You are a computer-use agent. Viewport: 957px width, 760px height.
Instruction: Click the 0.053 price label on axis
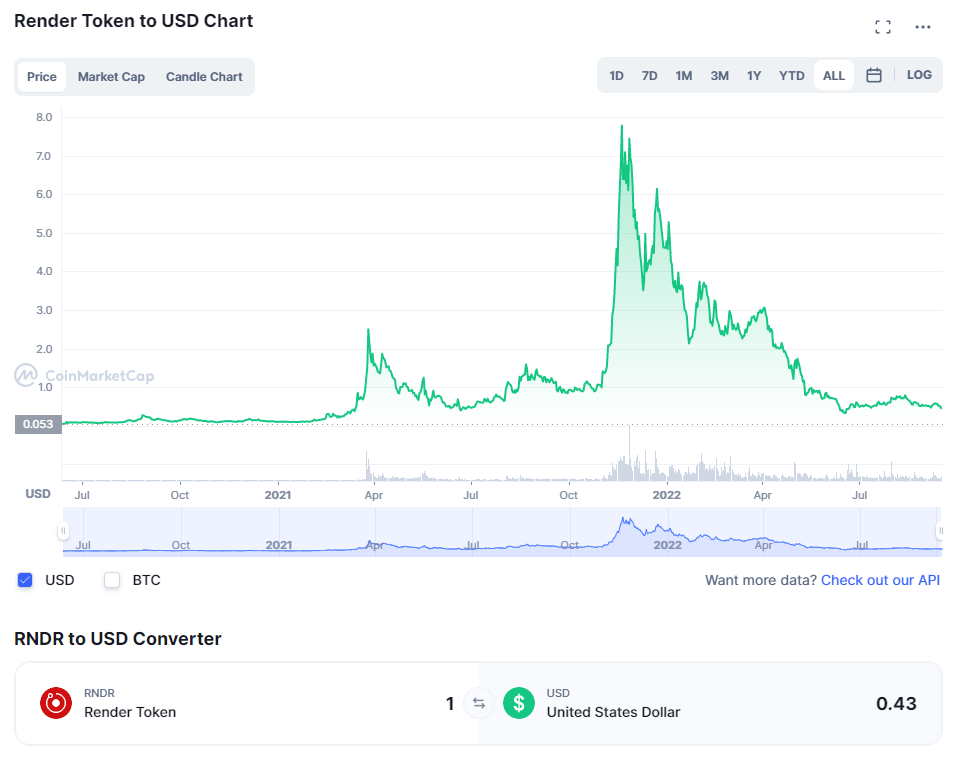pos(38,424)
